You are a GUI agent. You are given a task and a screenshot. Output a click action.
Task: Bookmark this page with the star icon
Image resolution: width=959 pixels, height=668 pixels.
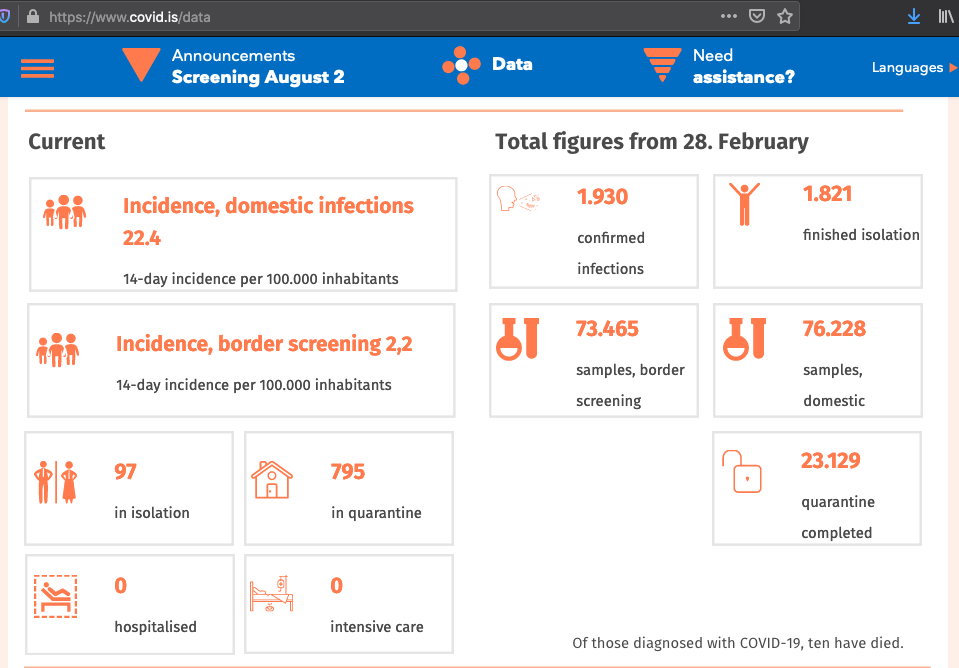pos(785,16)
